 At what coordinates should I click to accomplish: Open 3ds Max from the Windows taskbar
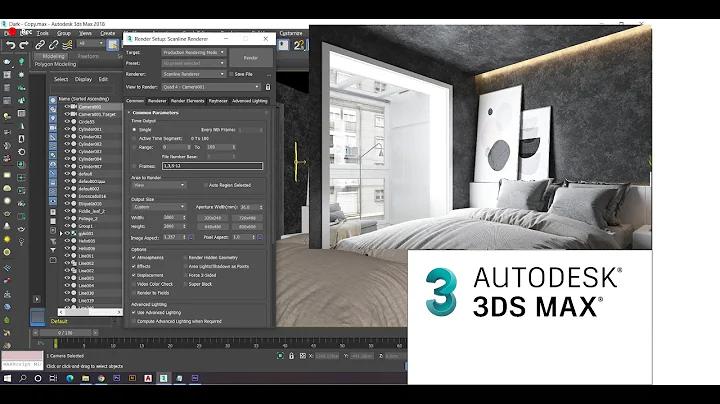pyautogui.click(x=163, y=378)
